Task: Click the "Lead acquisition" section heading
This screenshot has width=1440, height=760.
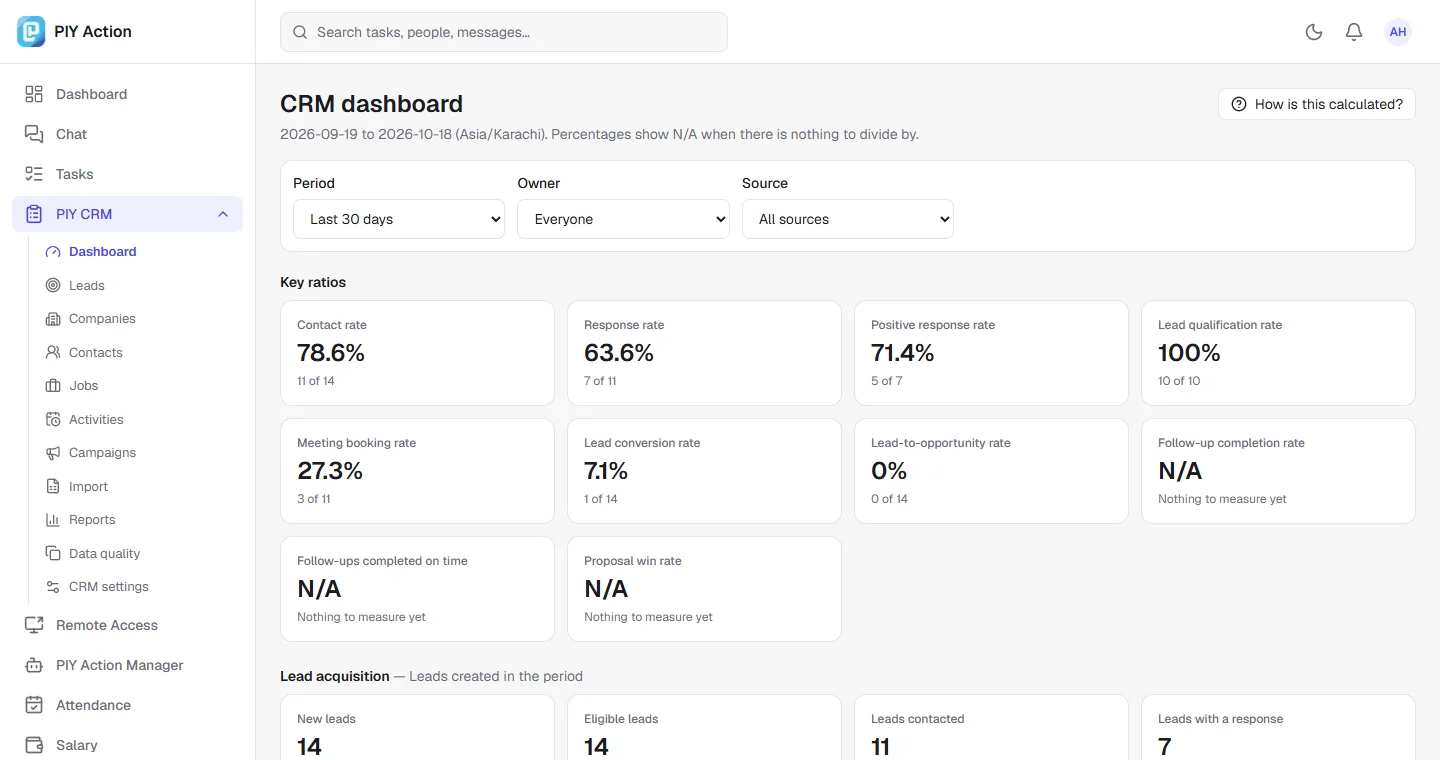Action: click(335, 676)
